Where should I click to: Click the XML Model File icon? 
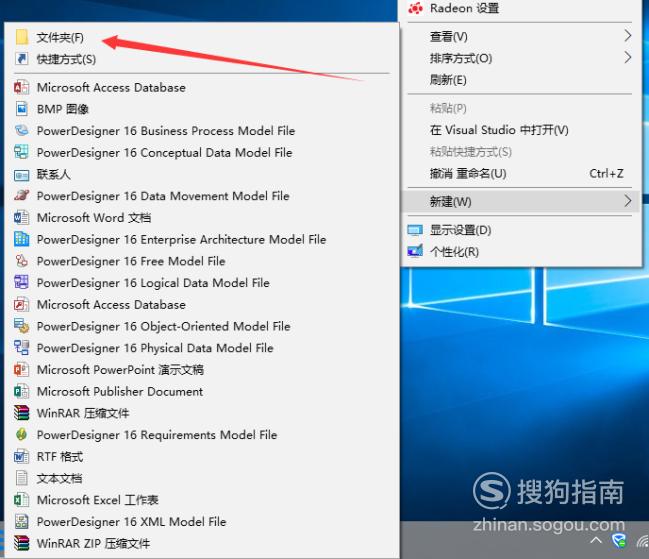pos(22,521)
